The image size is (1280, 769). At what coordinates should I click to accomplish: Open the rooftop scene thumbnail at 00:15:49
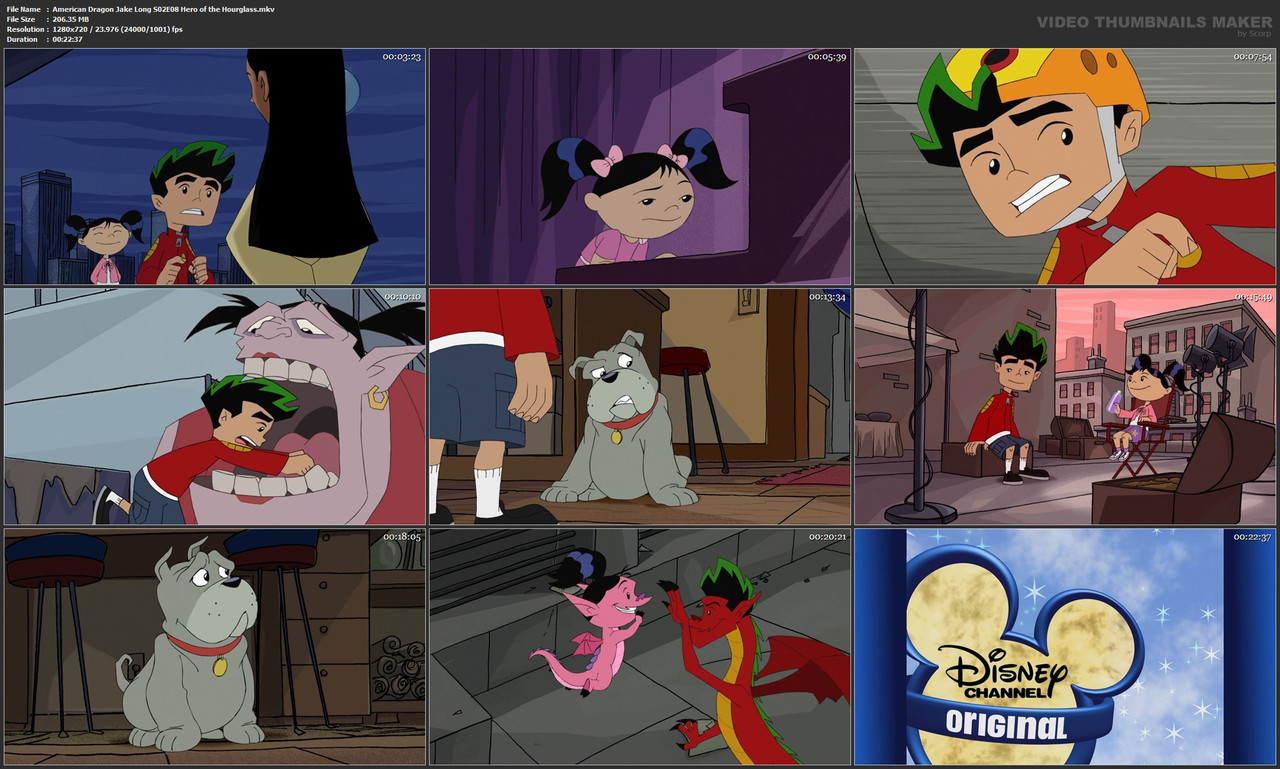click(x=1064, y=405)
